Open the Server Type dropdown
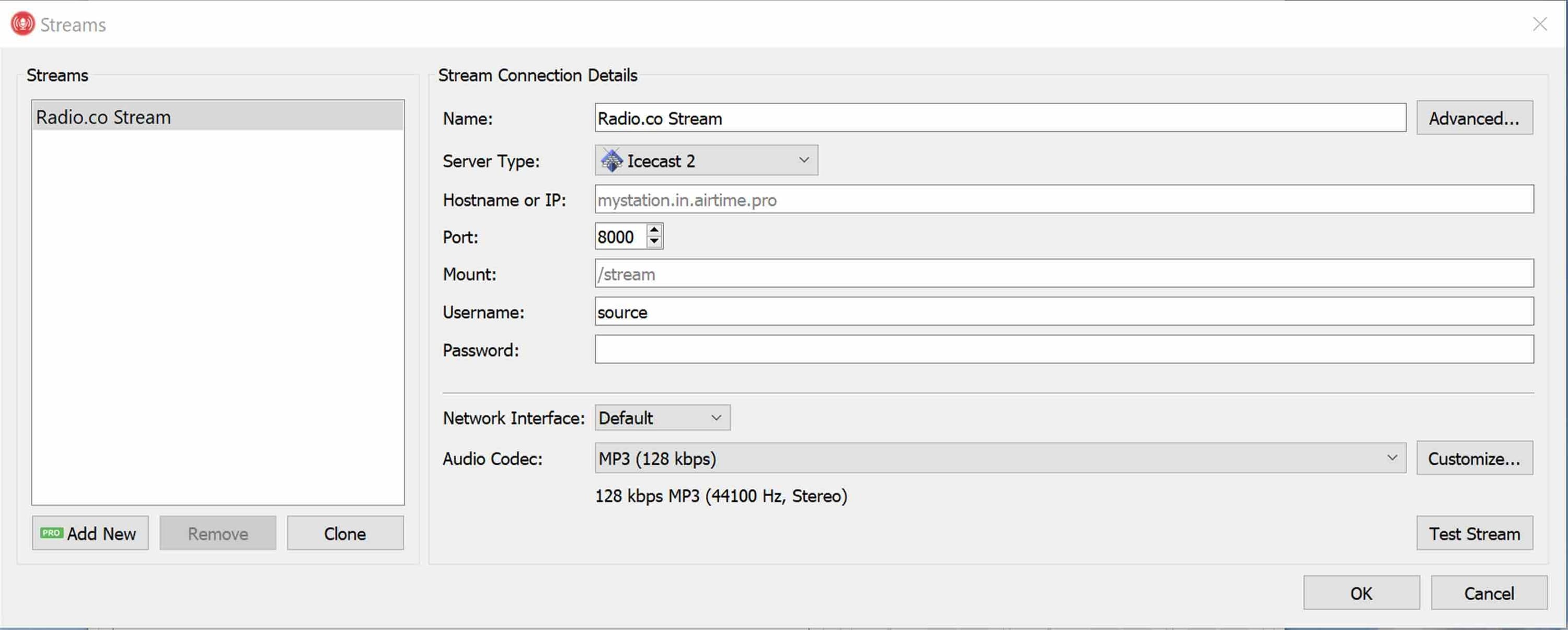Screen dimensions: 1568x630 (x=803, y=160)
